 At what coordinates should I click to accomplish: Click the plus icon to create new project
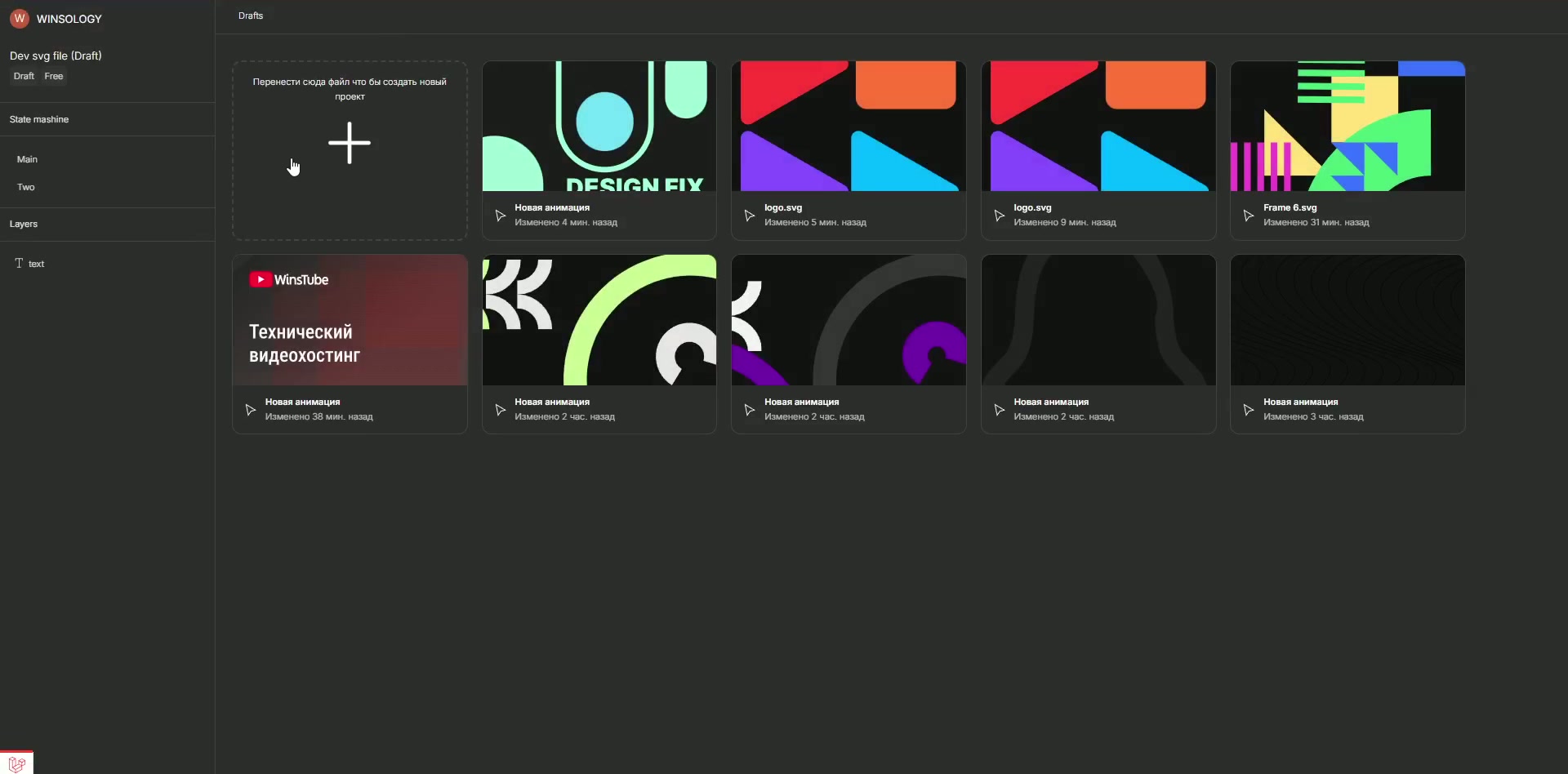tap(350, 143)
